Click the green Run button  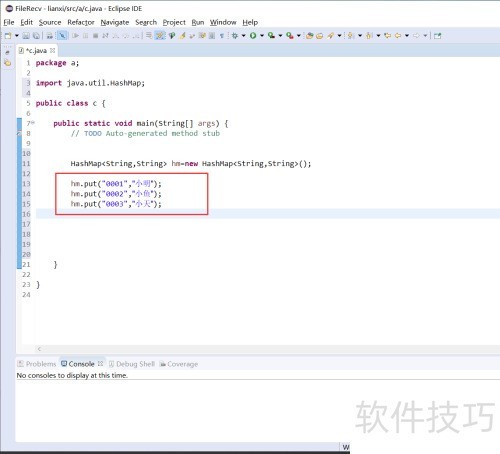tap(253, 36)
